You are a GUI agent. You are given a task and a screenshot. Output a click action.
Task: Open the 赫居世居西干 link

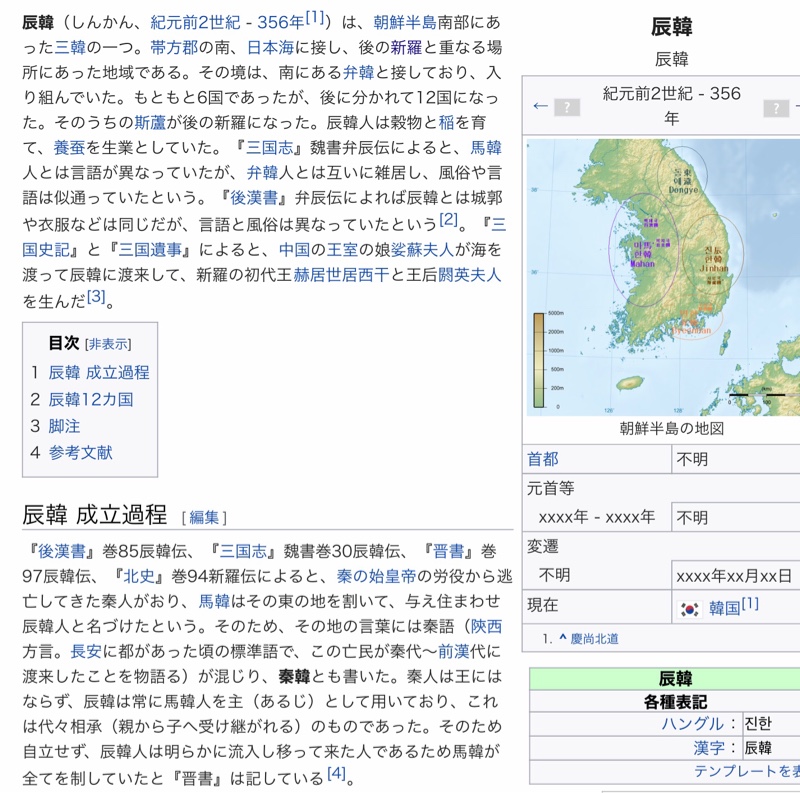pos(341,275)
